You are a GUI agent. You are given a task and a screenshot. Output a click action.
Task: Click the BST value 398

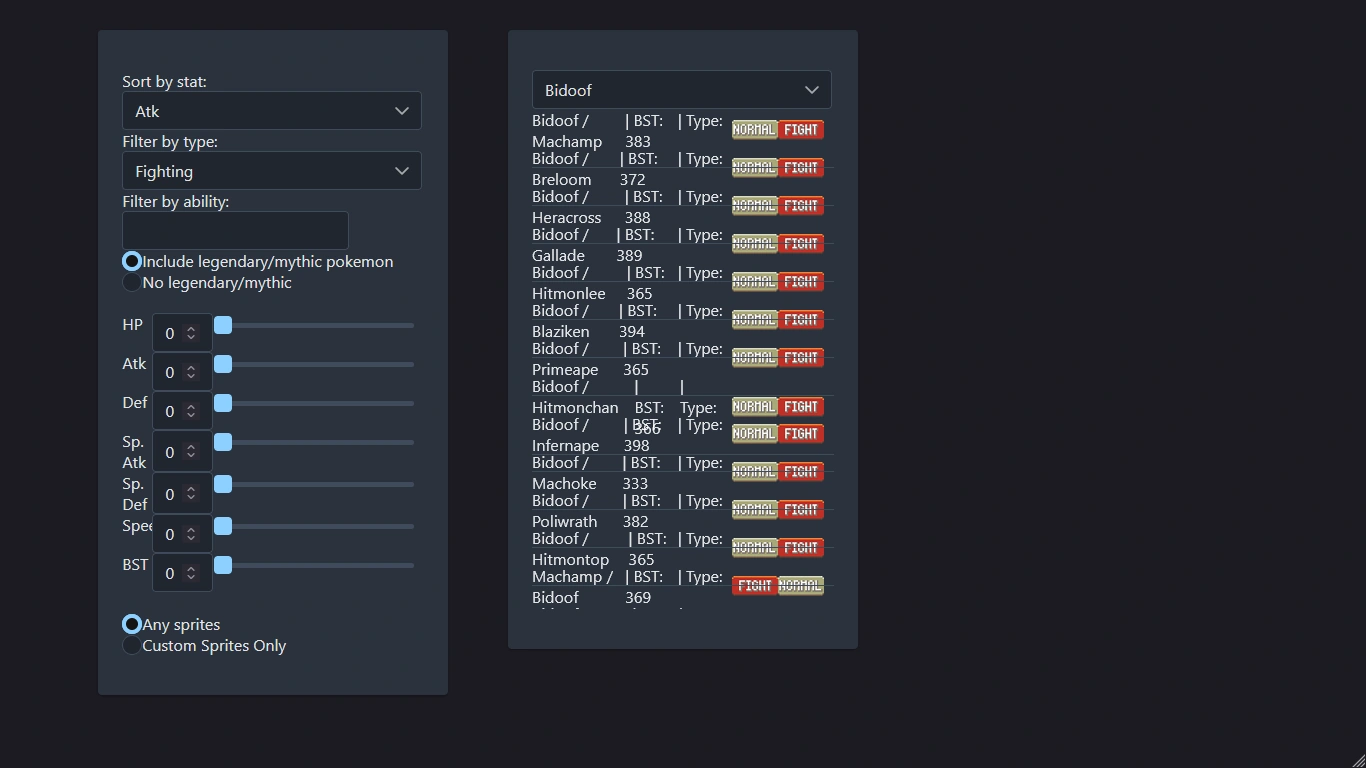(x=637, y=446)
